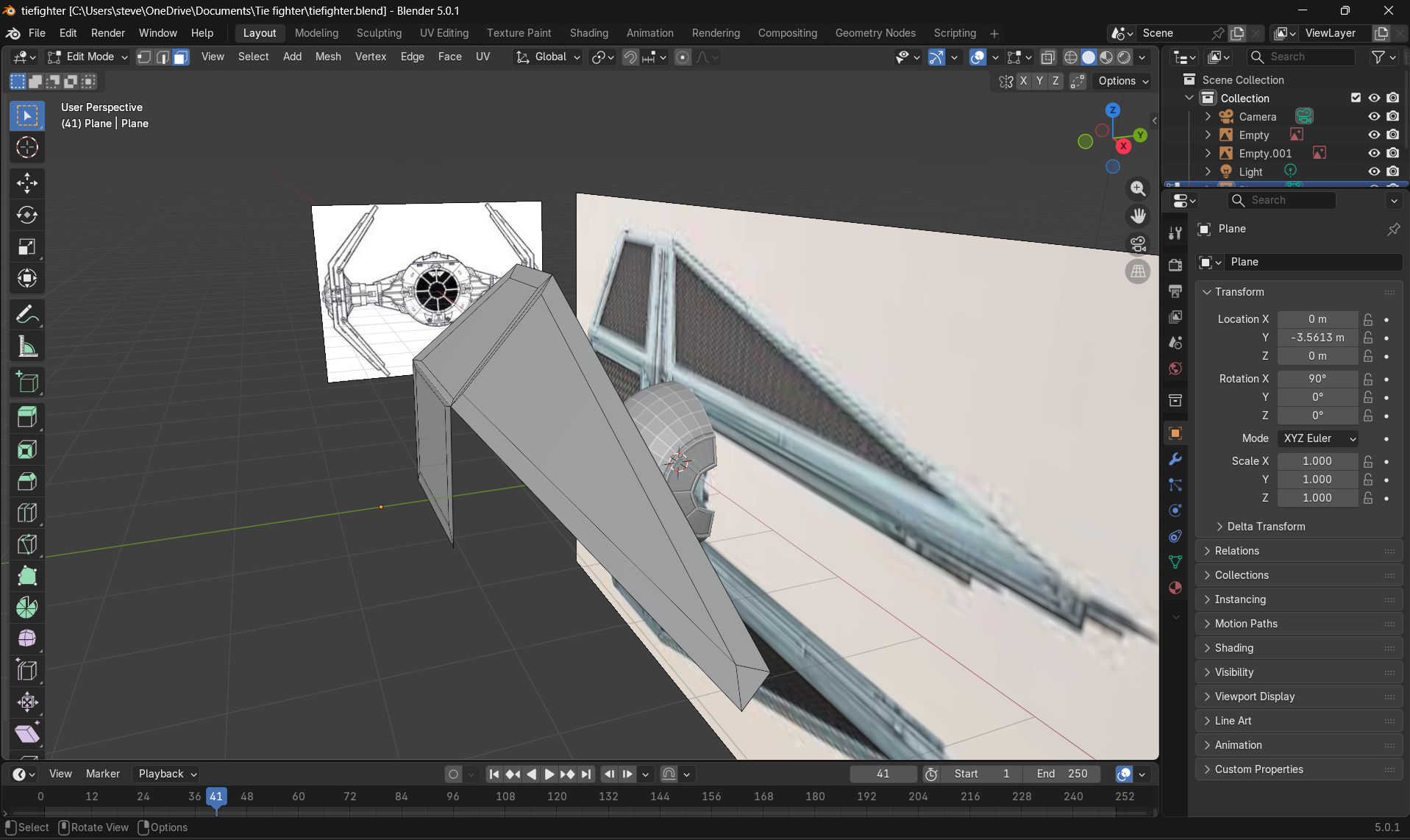Image resolution: width=1410 pixels, height=840 pixels.
Task: Click the End frame 250 field
Action: pyautogui.click(x=1062, y=774)
